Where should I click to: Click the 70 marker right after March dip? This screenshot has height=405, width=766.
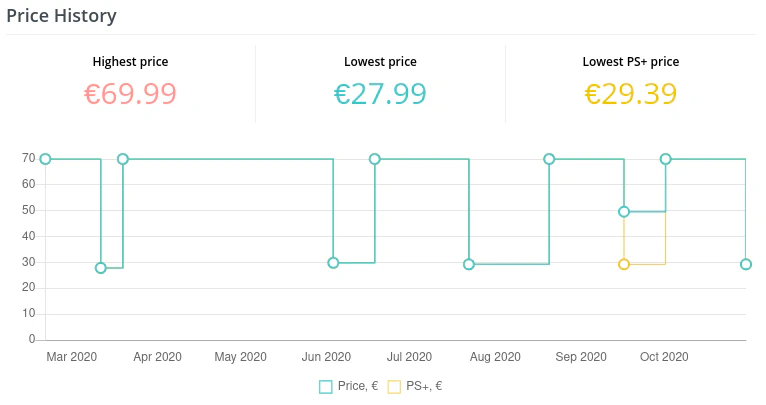coord(123,159)
